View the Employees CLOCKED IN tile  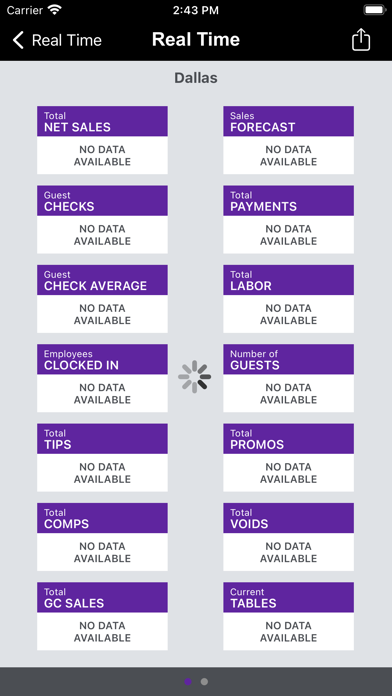(102, 378)
